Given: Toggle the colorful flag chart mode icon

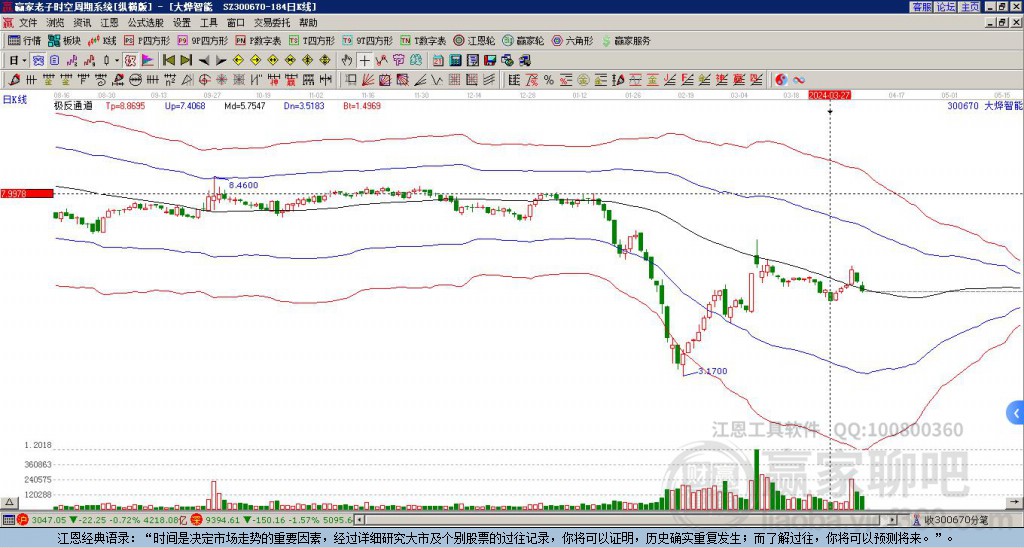Looking at the screenshot, I should pos(148,61).
